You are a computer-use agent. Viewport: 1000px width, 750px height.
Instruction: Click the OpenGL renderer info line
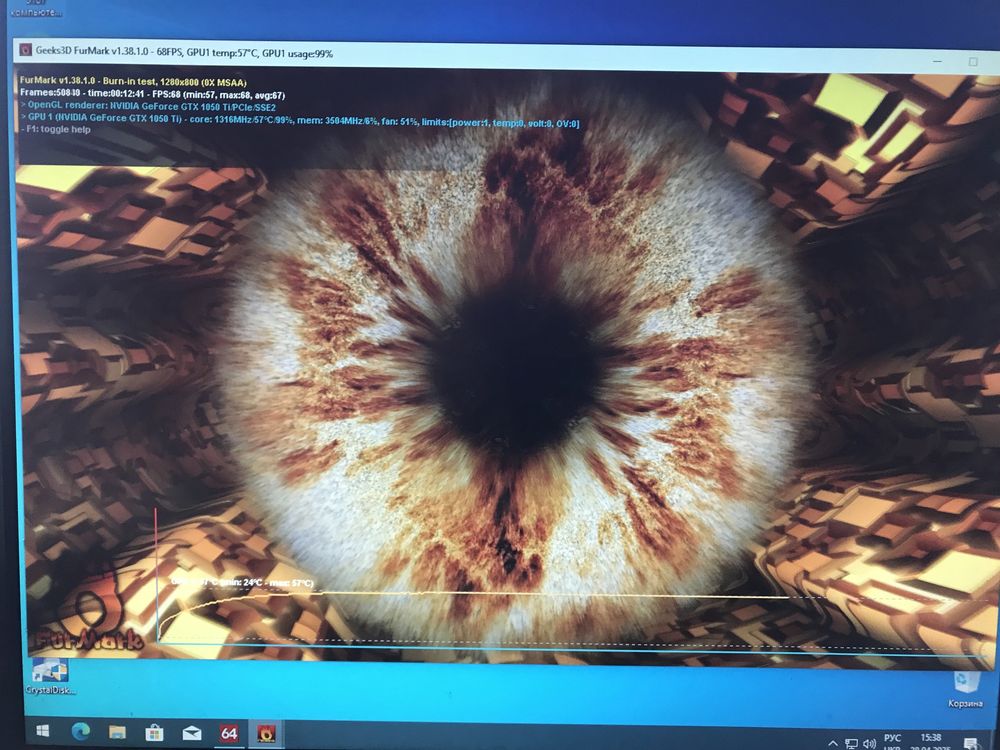tap(148, 106)
